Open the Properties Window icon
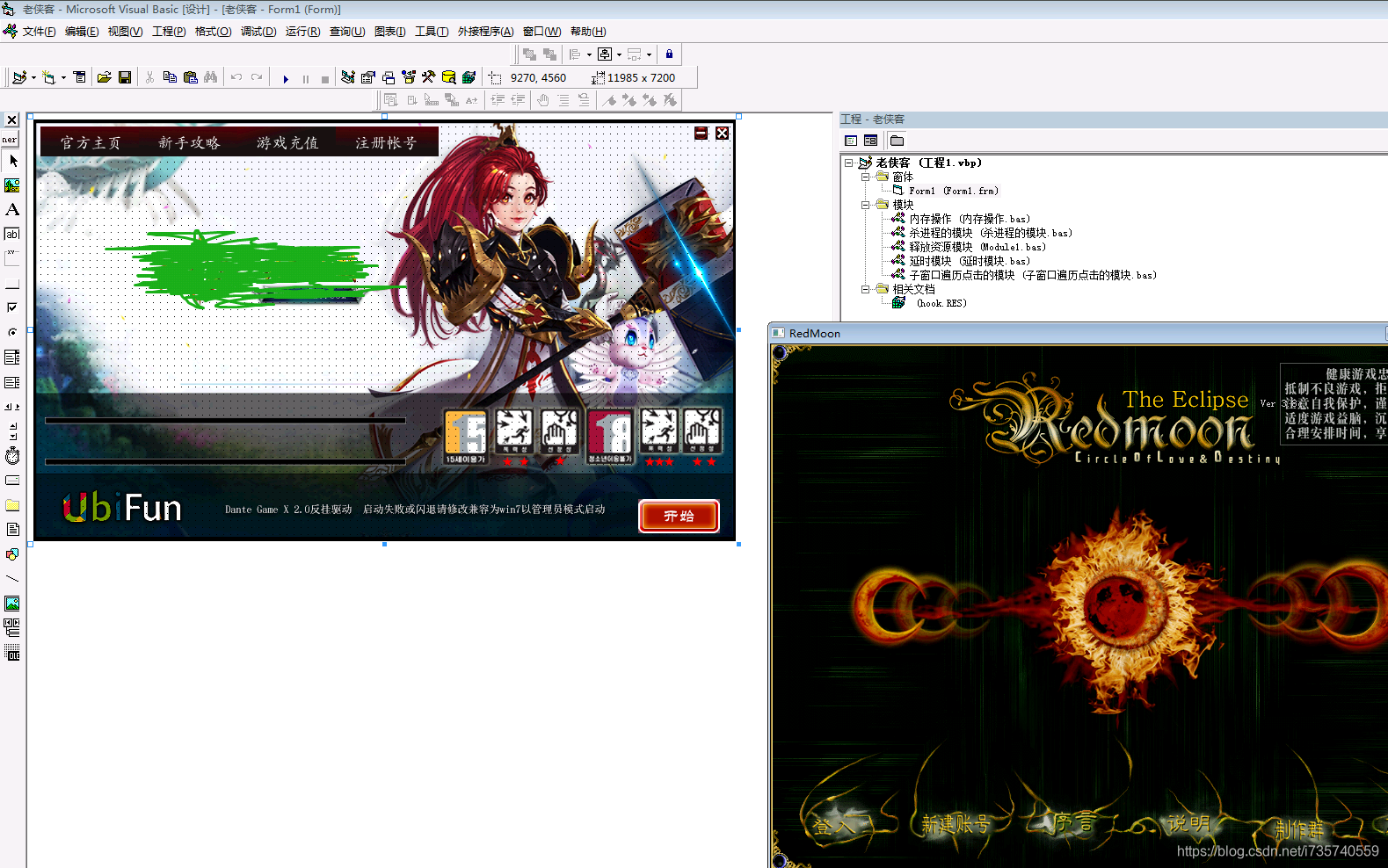This screenshot has height=868, width=1388. [368, 77]
